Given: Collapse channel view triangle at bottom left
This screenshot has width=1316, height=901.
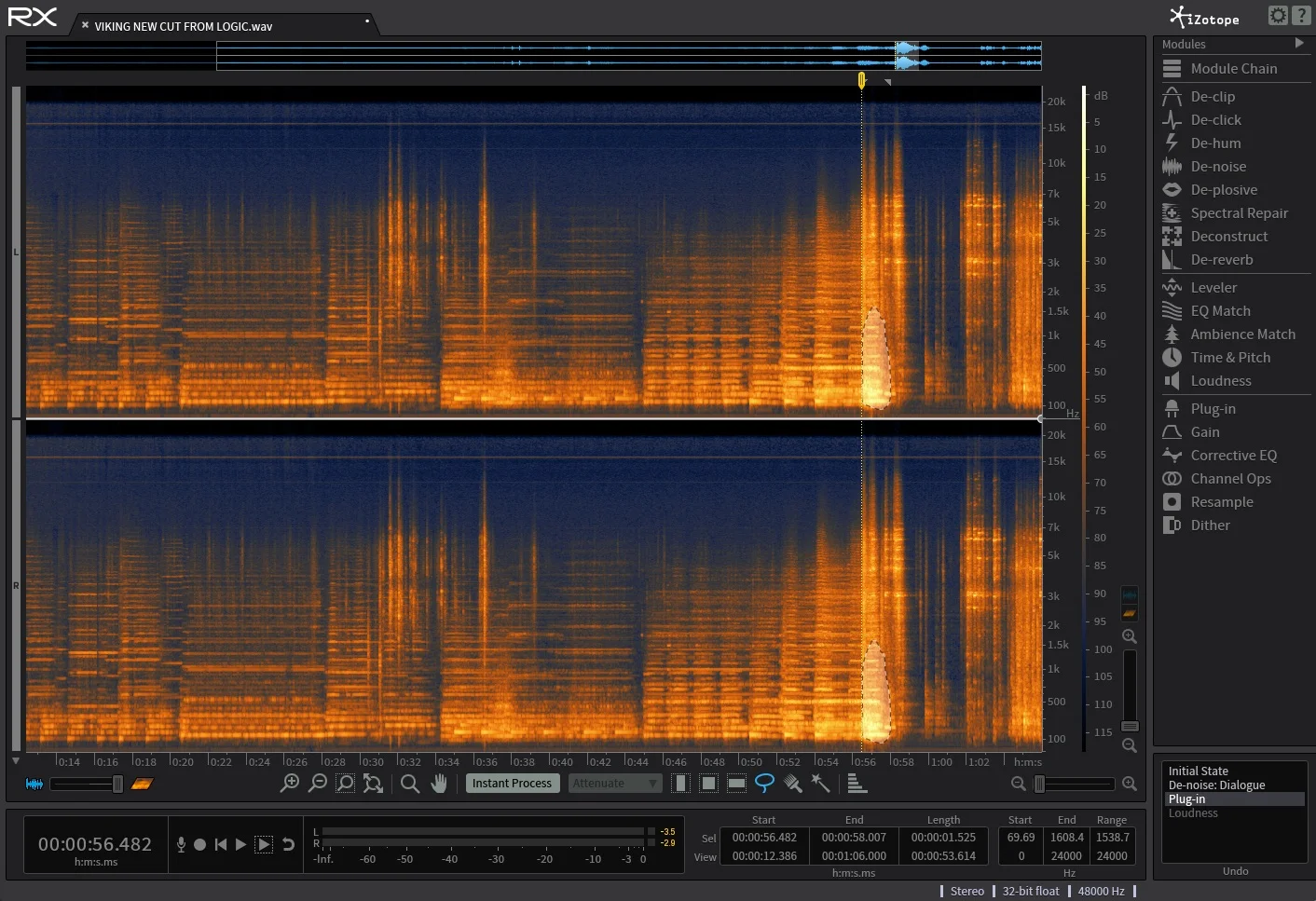Looking at the screenshot, I should tap(16, 761).
